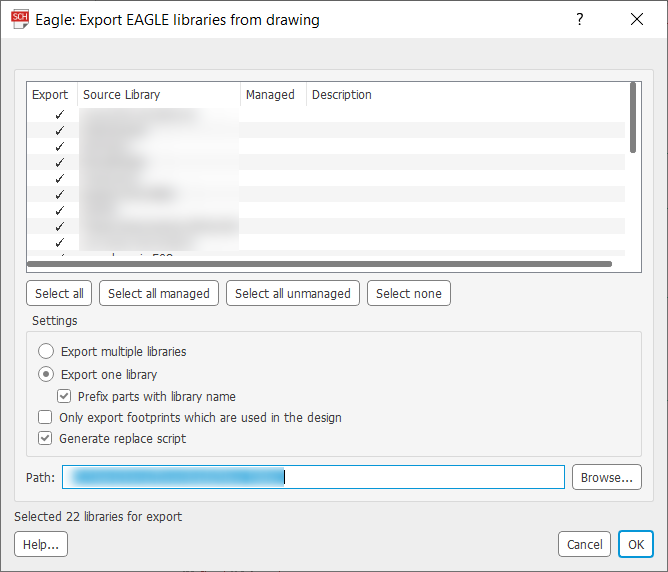Click the Select all button

[59, 293]
